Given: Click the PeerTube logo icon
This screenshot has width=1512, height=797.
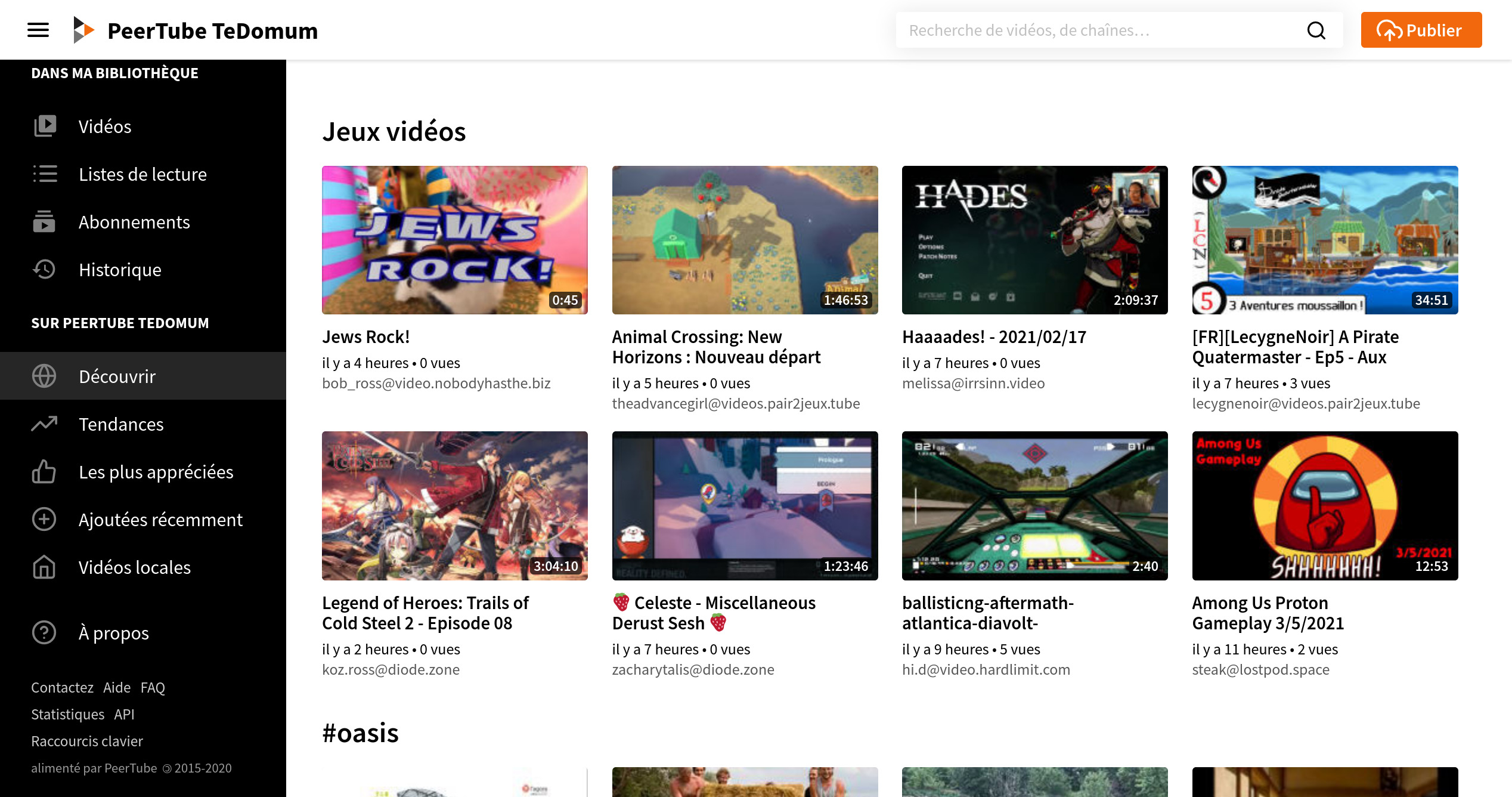Looking at the screenshot, I should point(83,30).
